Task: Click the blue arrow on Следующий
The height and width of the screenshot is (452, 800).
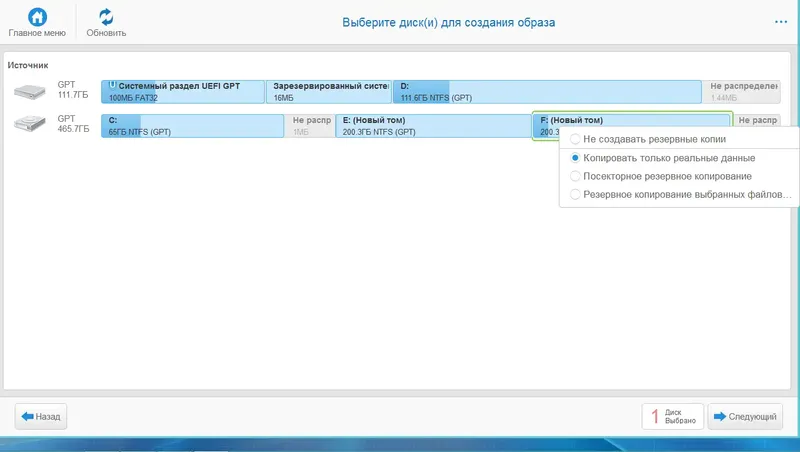Action: click(719, 416)
